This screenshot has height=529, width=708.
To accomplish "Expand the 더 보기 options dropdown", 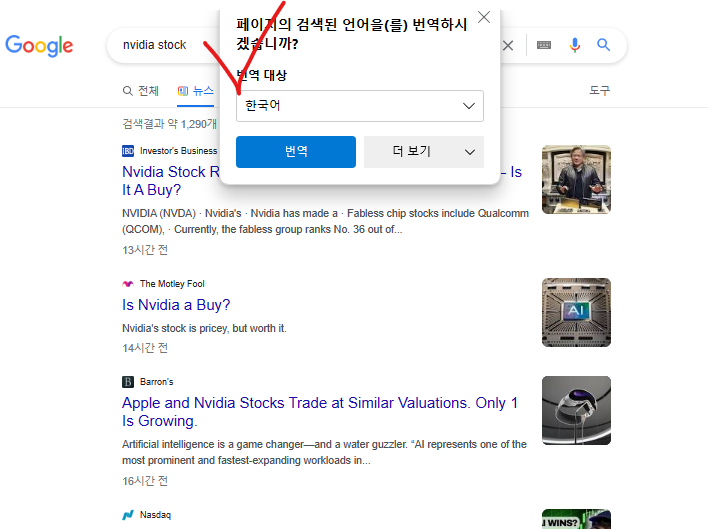I will (x=424, y=152).
